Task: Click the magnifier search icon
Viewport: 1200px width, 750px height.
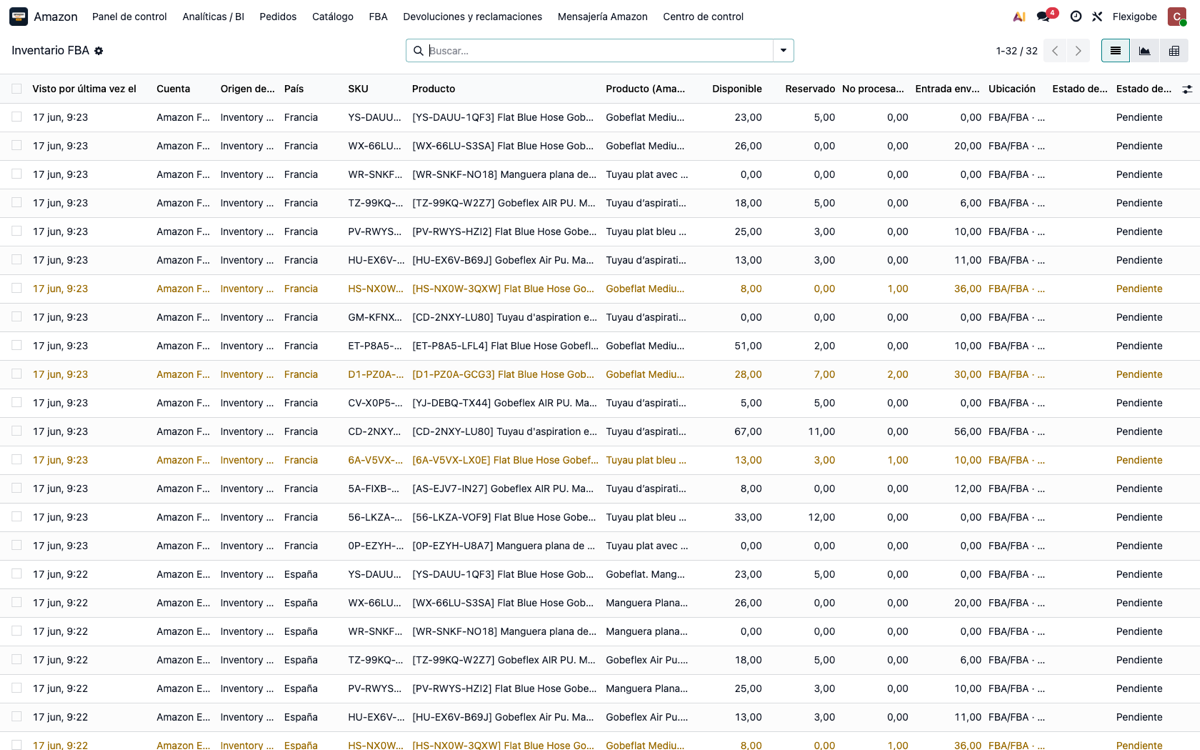Action: (x=418, y=51)
